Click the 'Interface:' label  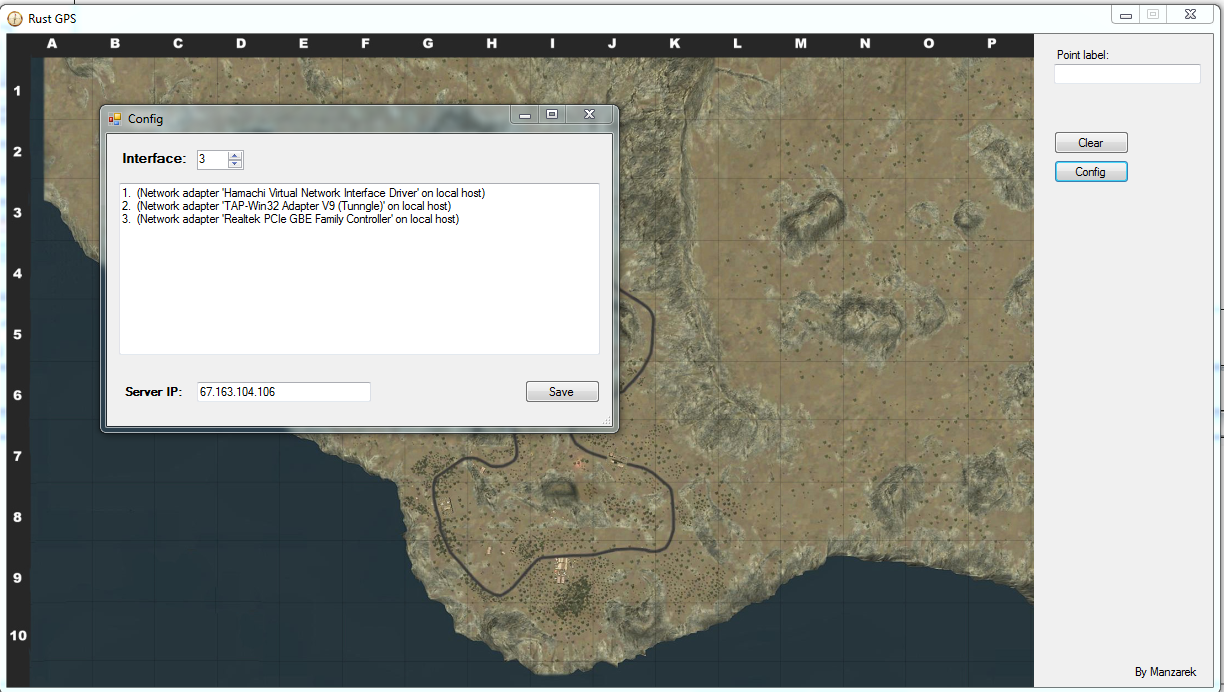point(154,159)
